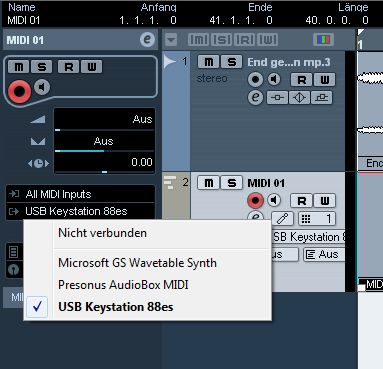383x369 pixels.
Task: Click the audio track 1 arrow icon
Action: [x=170, y=62]
